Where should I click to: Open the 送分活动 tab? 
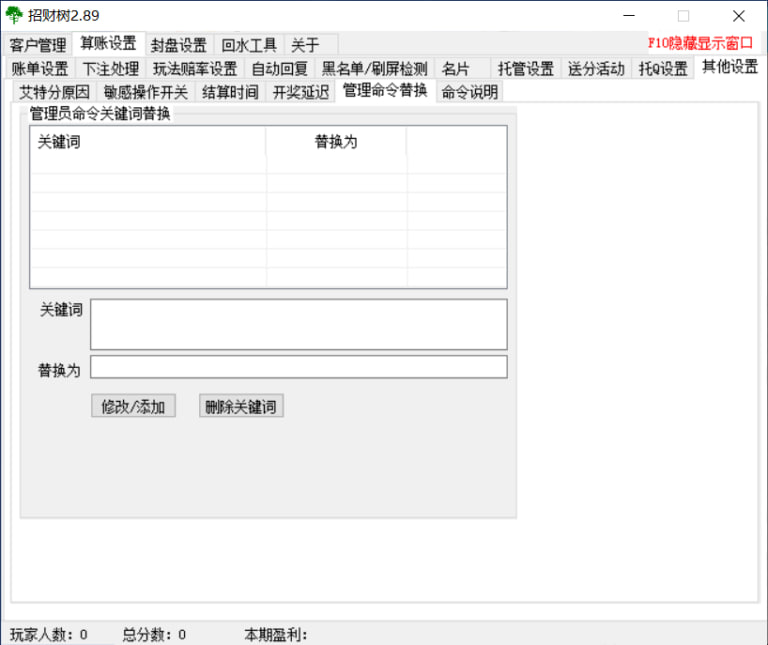597,69
